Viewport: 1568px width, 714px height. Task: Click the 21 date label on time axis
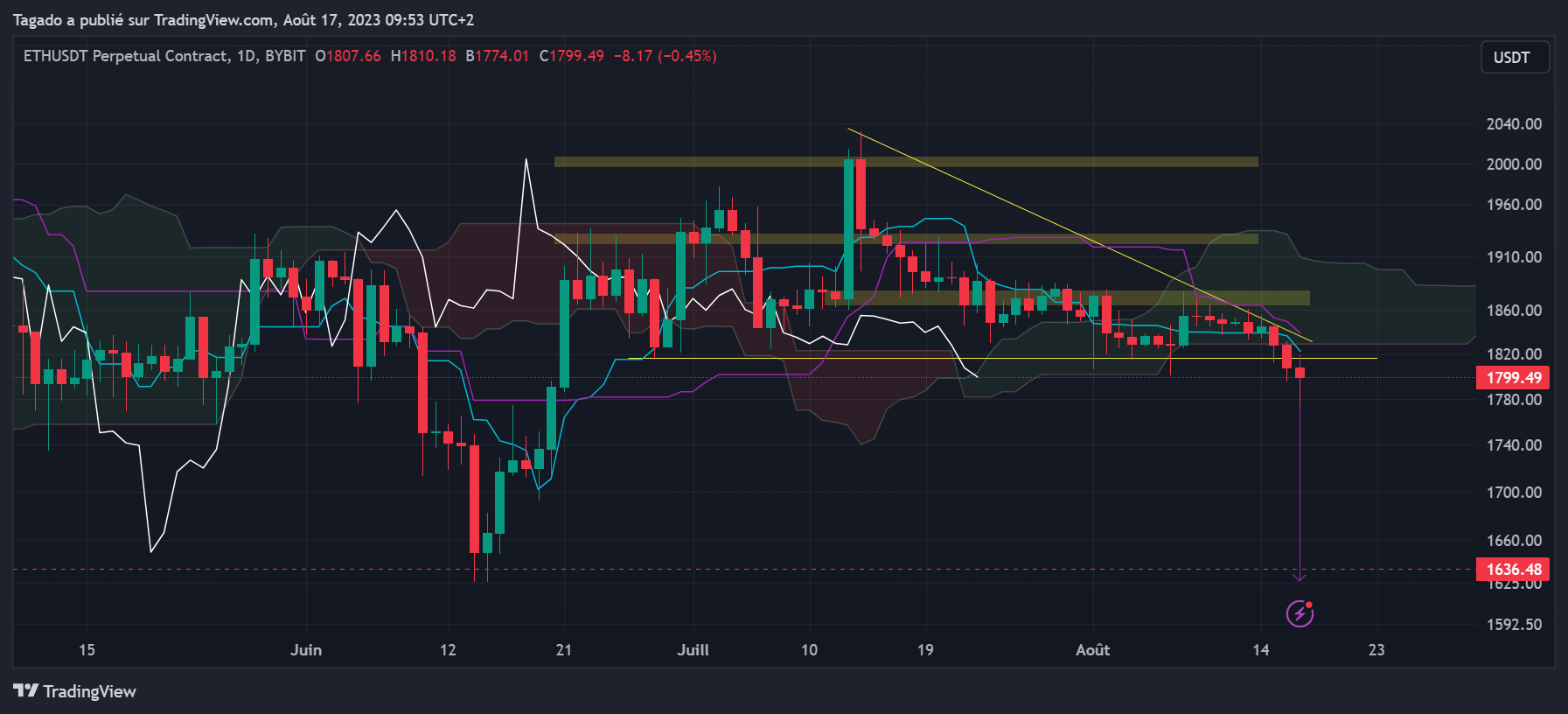564,650
